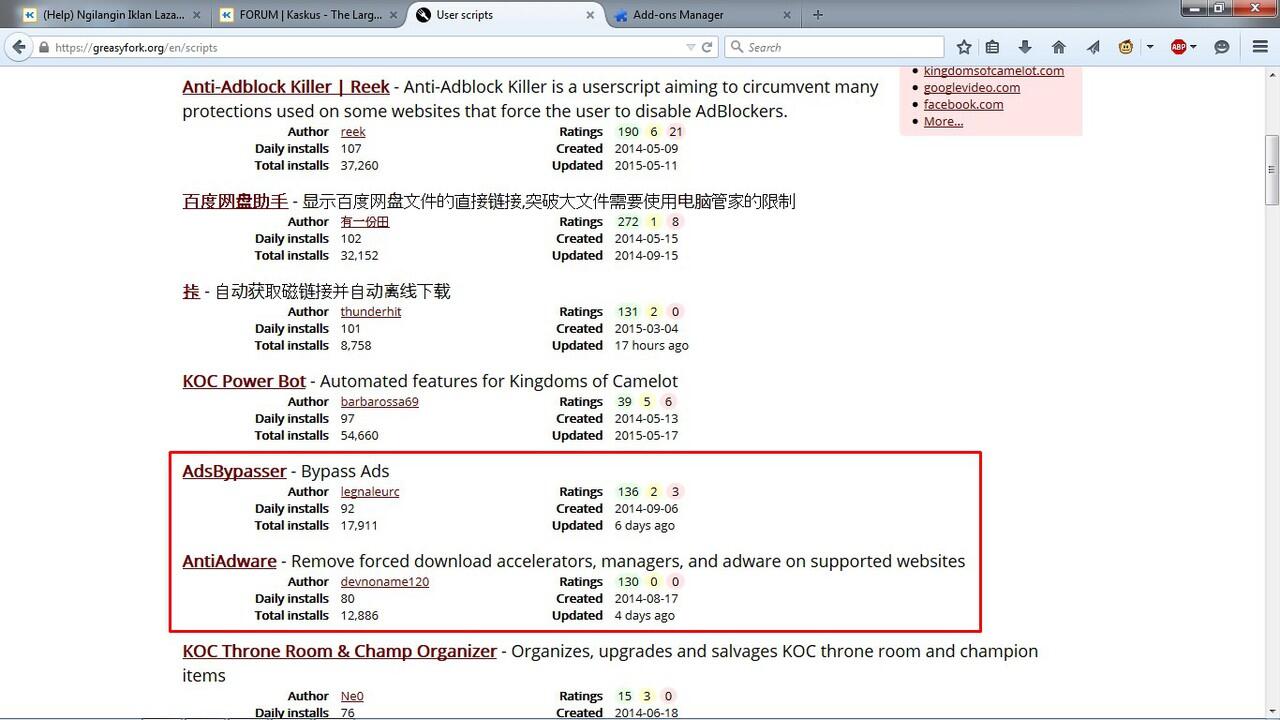Click the paper plane share icon

(x=1093, y=47)
